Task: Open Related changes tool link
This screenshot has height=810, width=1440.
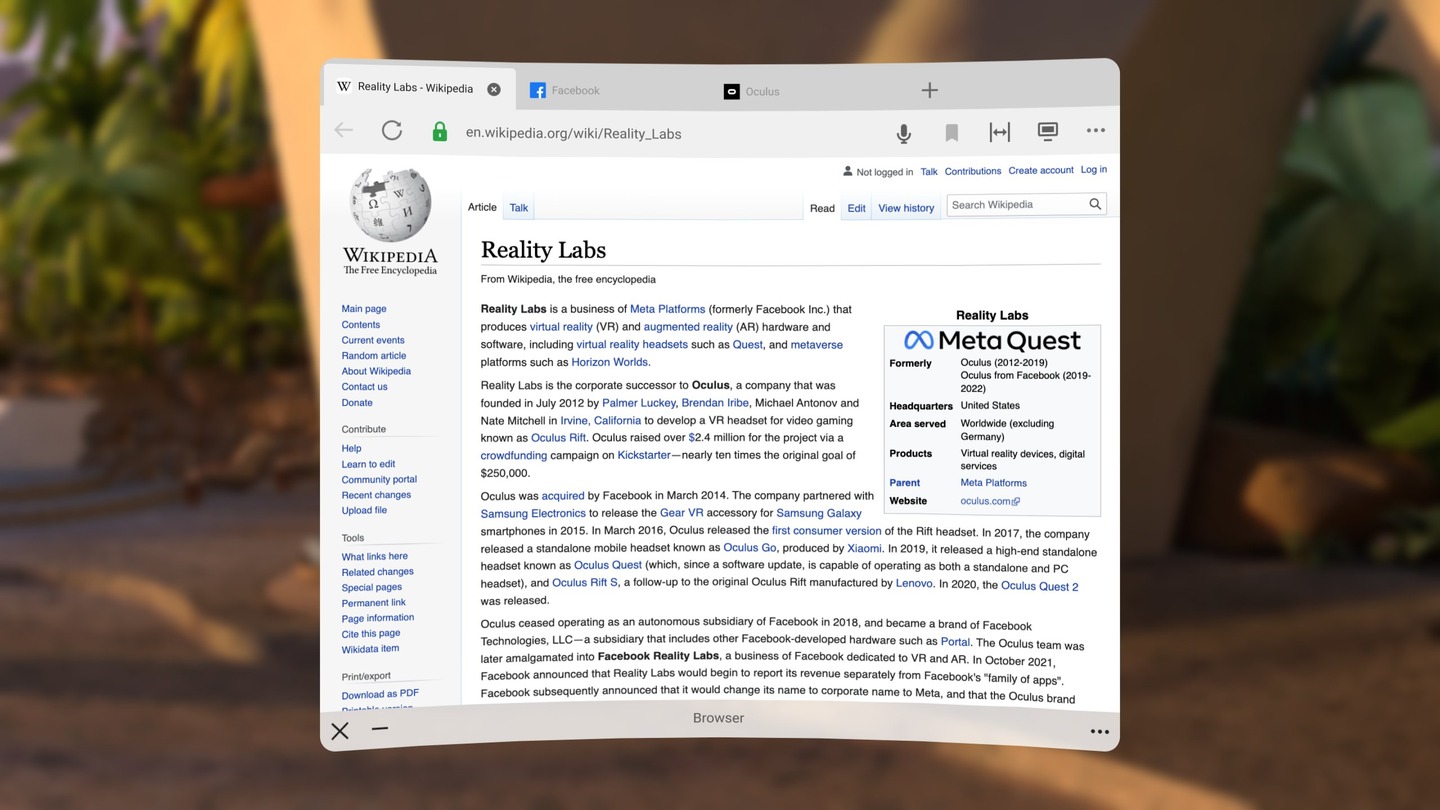Action: 377,572
